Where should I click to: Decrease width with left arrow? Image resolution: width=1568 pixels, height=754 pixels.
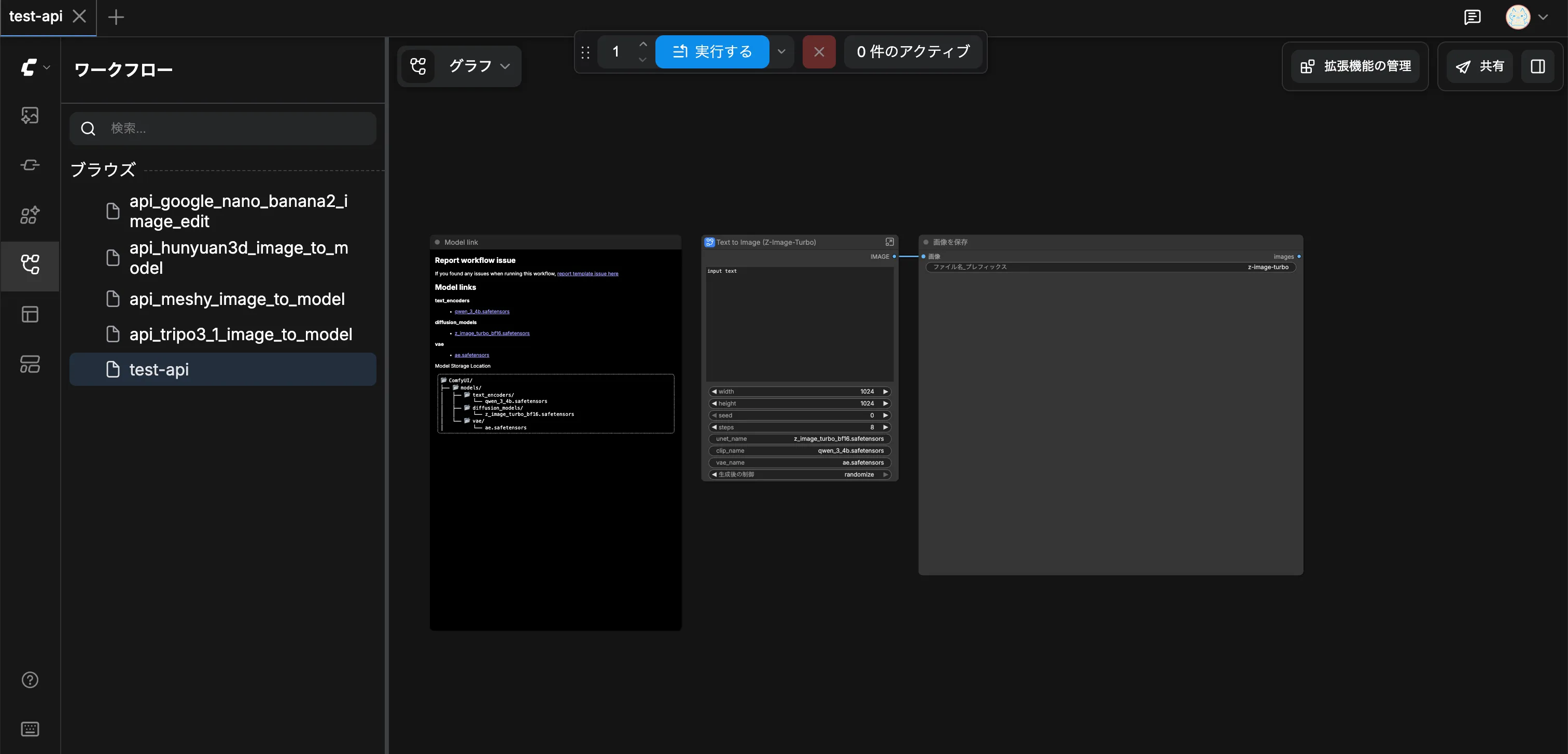[x=714, y=392]
